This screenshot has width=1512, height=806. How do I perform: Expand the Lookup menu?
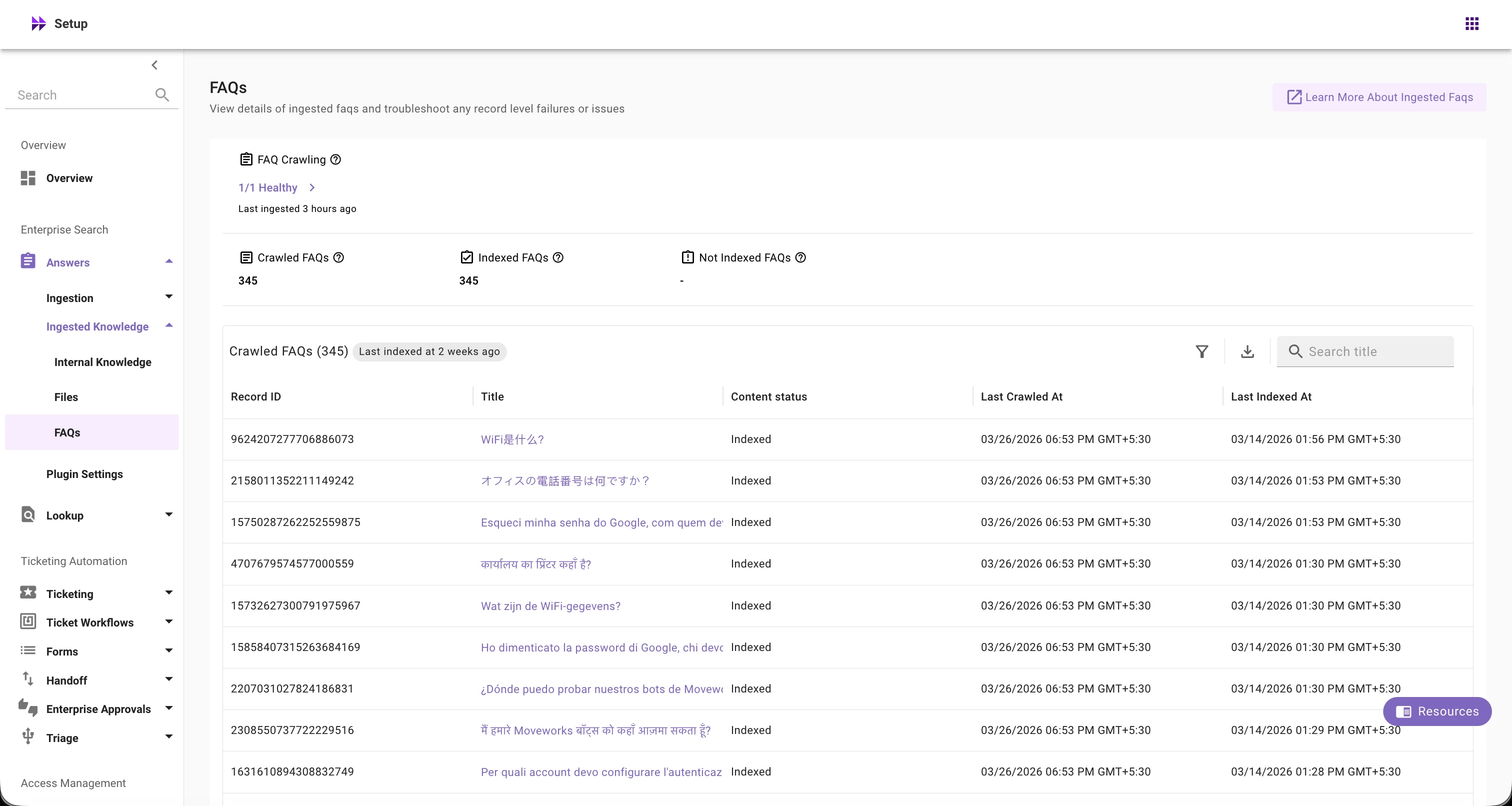(169, 515)
